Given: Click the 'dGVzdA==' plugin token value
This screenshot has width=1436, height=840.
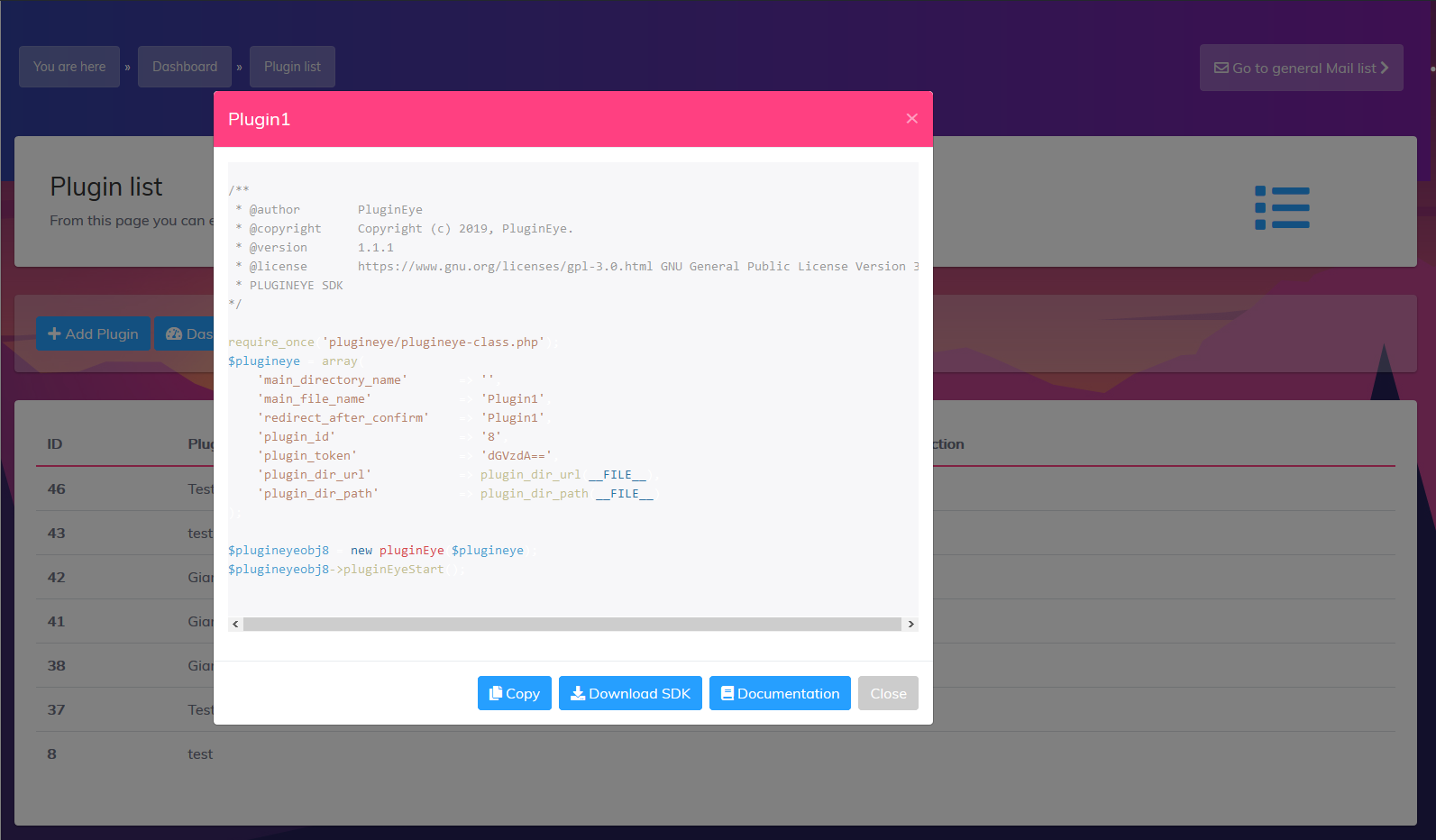Looking at the screenshot, I should (x=517, y=455).
